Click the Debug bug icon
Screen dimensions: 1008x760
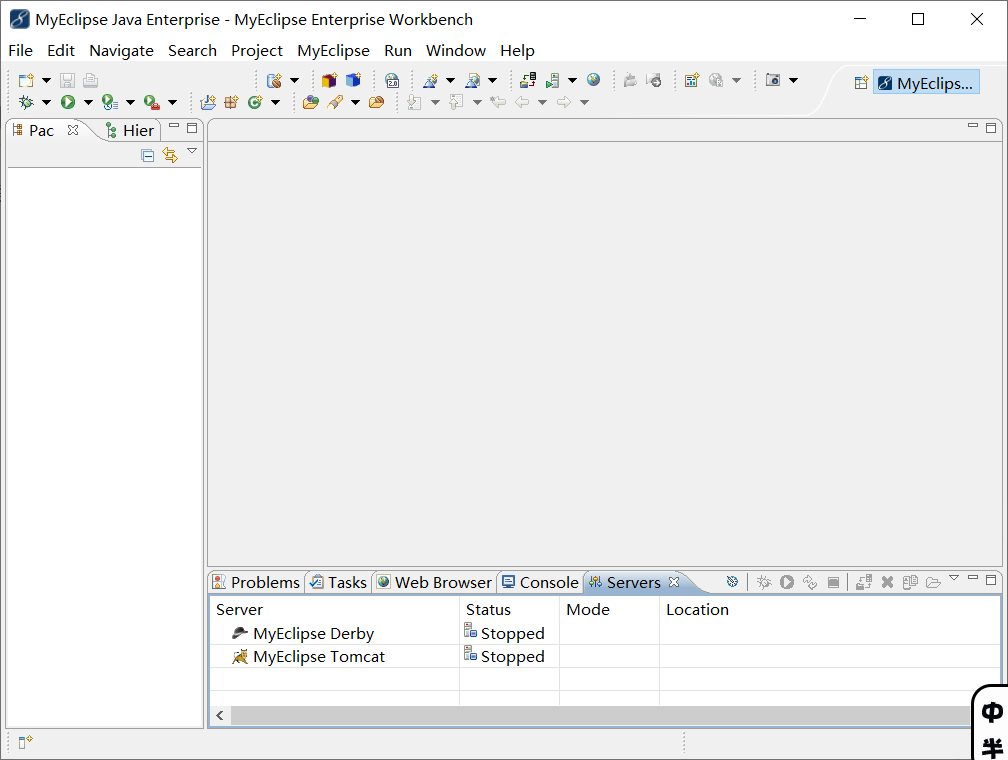pyautogui.click(x=26, y=102)
